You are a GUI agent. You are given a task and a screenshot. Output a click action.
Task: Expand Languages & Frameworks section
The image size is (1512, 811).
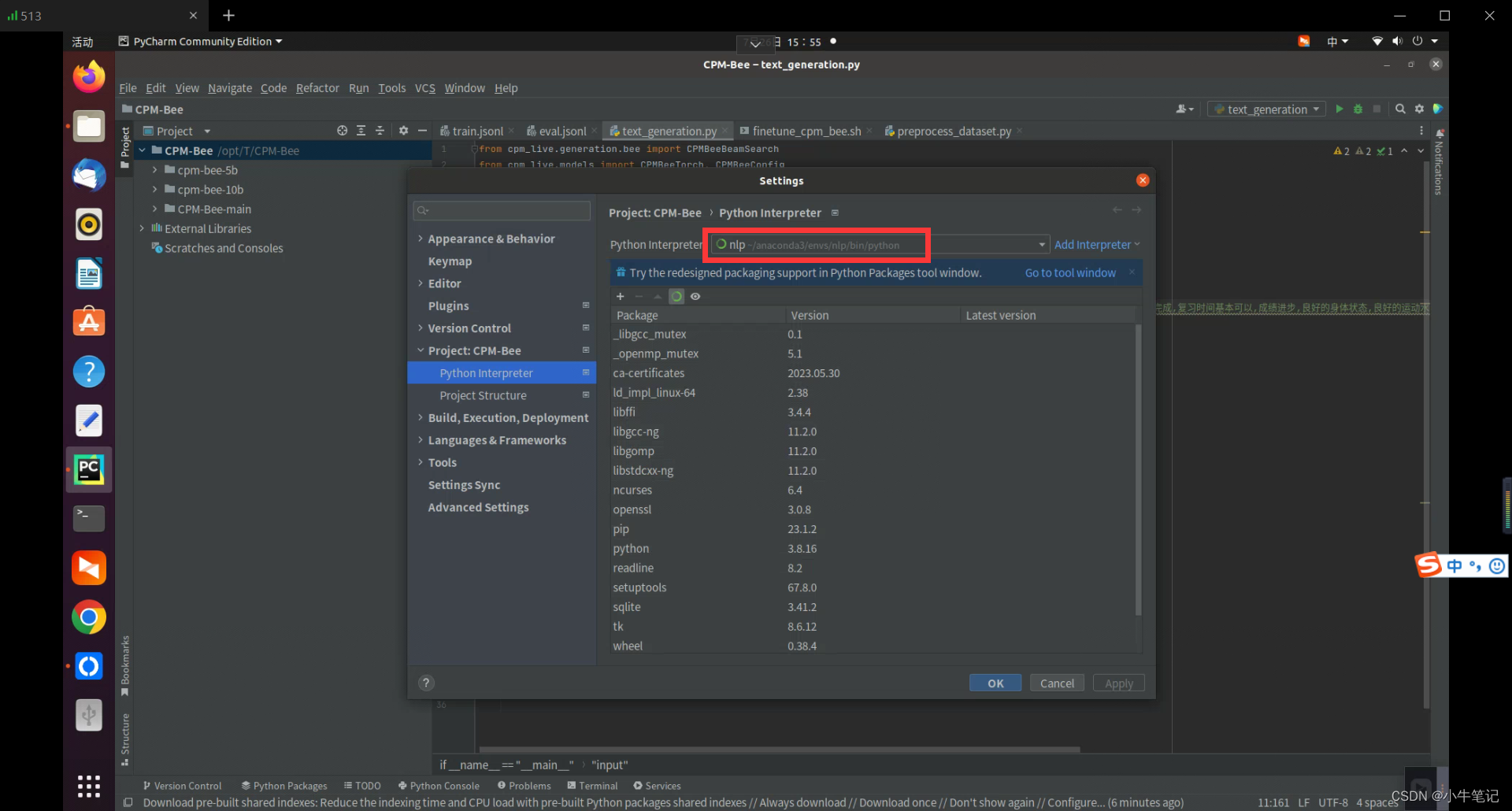(421, 440)
